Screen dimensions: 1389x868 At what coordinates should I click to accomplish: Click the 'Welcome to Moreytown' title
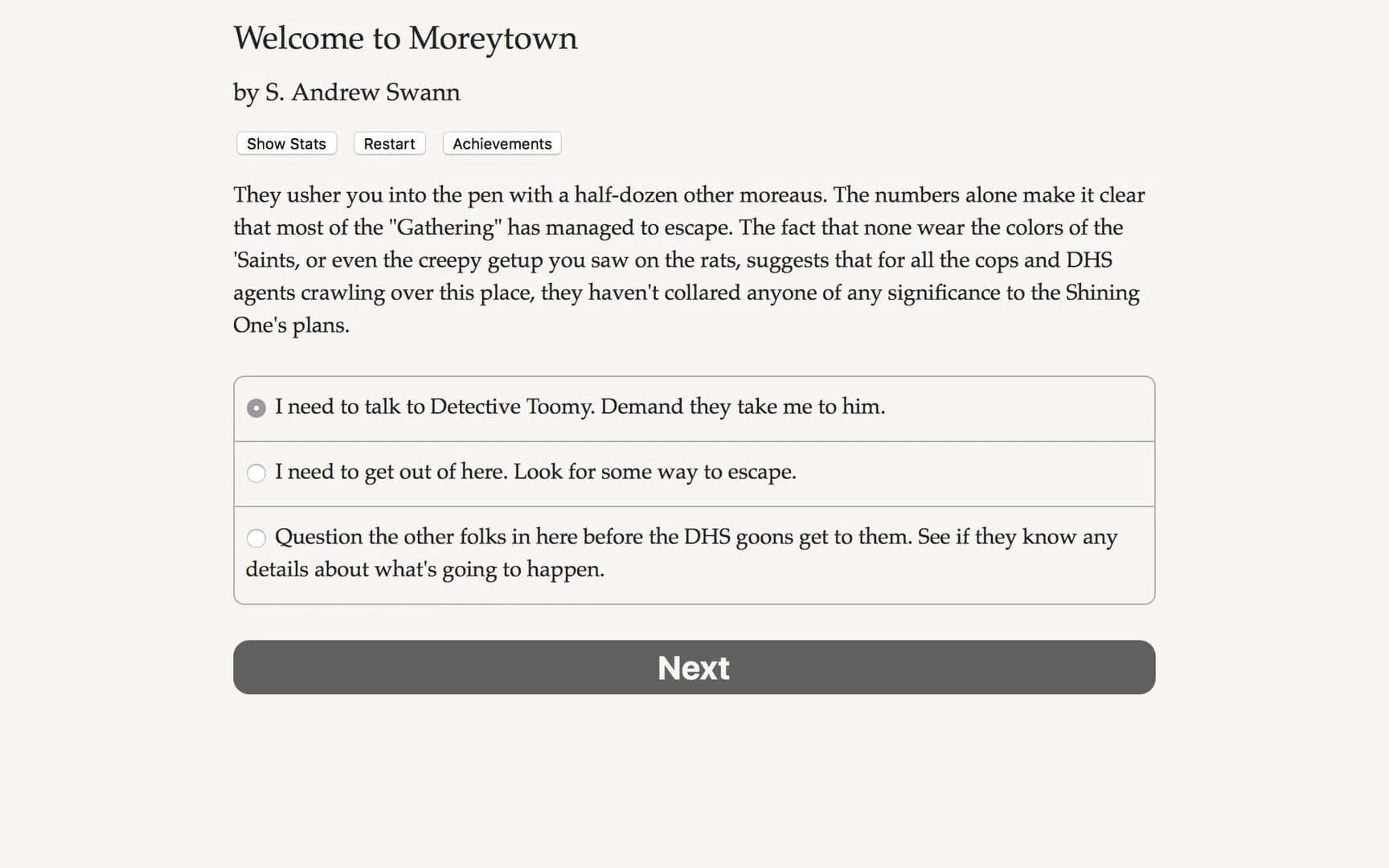405,38
